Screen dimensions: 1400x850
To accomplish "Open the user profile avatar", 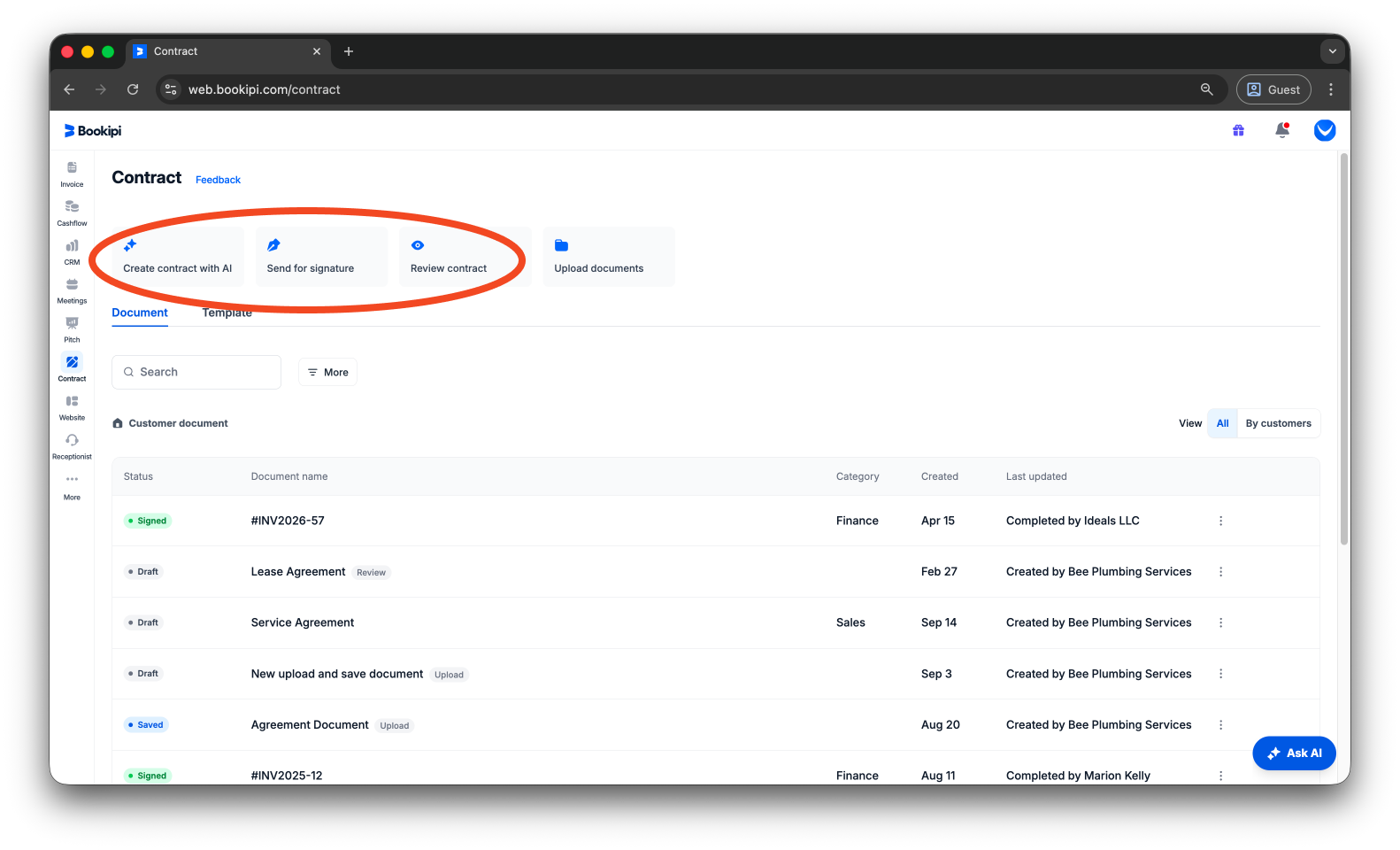I will coord(1325,131).
